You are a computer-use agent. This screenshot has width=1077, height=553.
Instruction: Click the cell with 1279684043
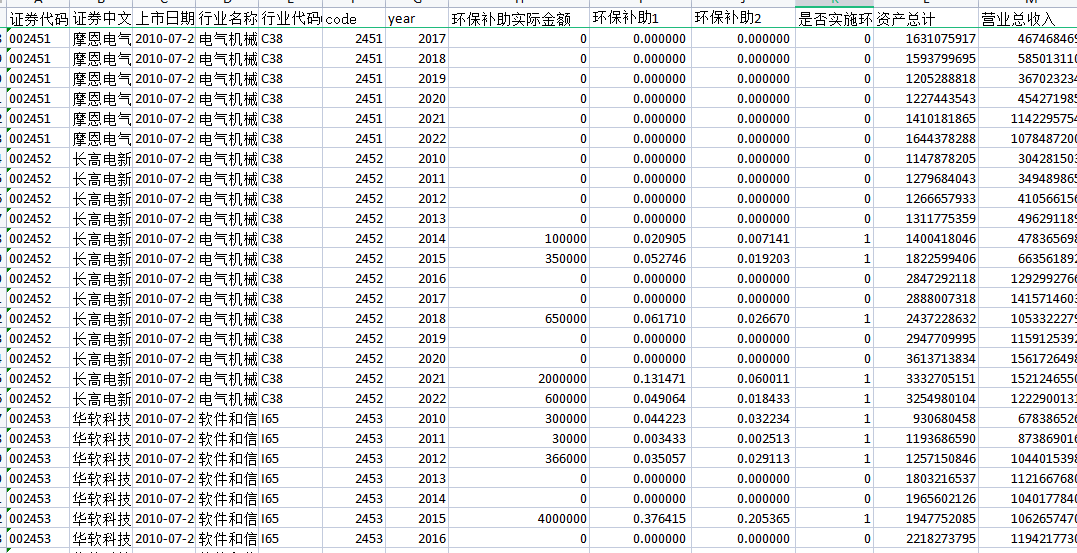click(927, 178)
